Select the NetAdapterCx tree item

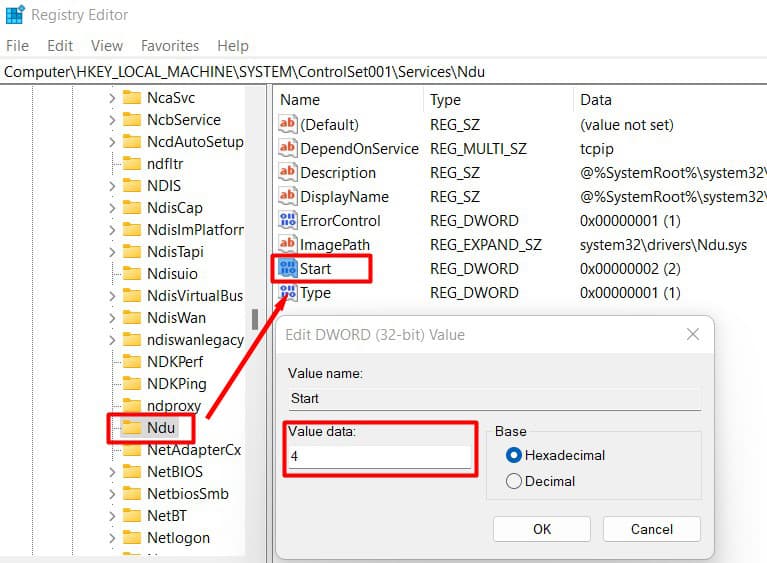pos(194,450)
